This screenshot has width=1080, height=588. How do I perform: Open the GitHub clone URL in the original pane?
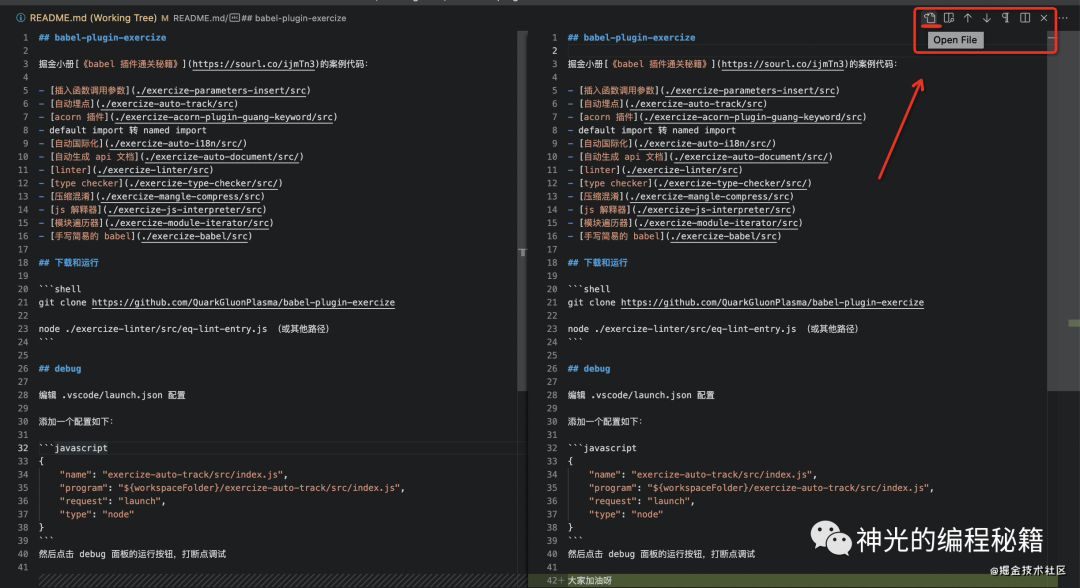pos(243,302)
